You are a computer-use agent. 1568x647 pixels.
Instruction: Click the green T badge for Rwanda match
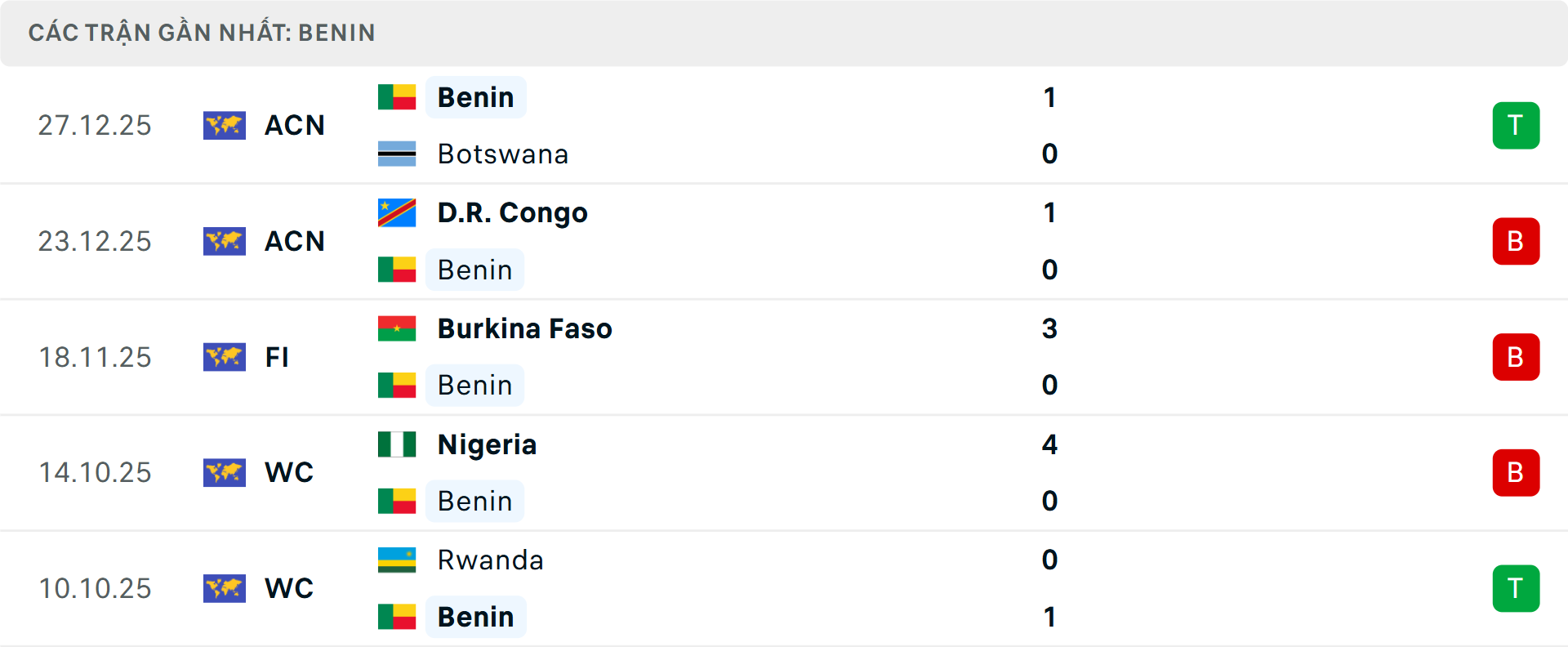(x=1516, y=588)
